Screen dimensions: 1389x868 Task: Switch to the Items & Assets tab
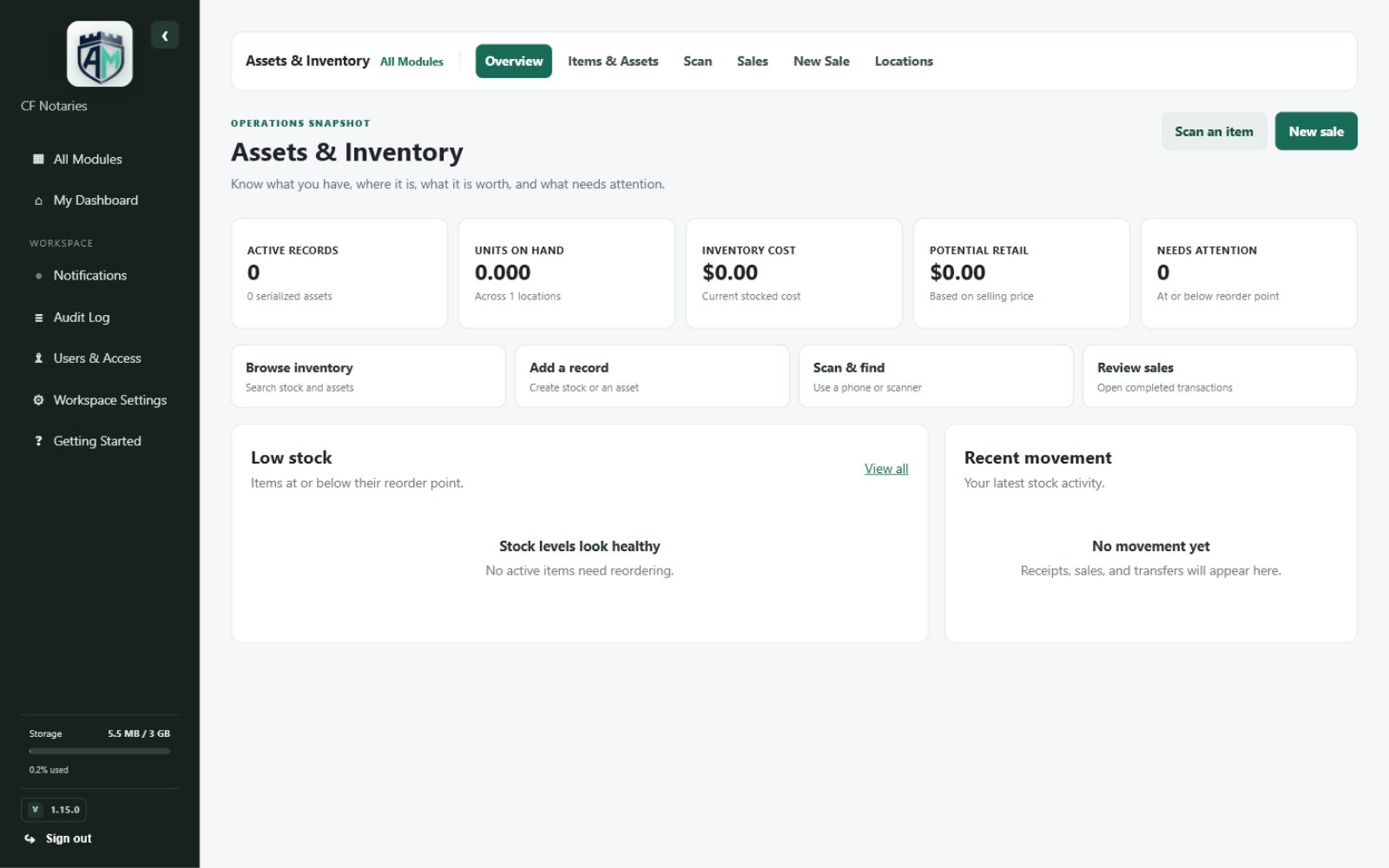coord(613,62)
